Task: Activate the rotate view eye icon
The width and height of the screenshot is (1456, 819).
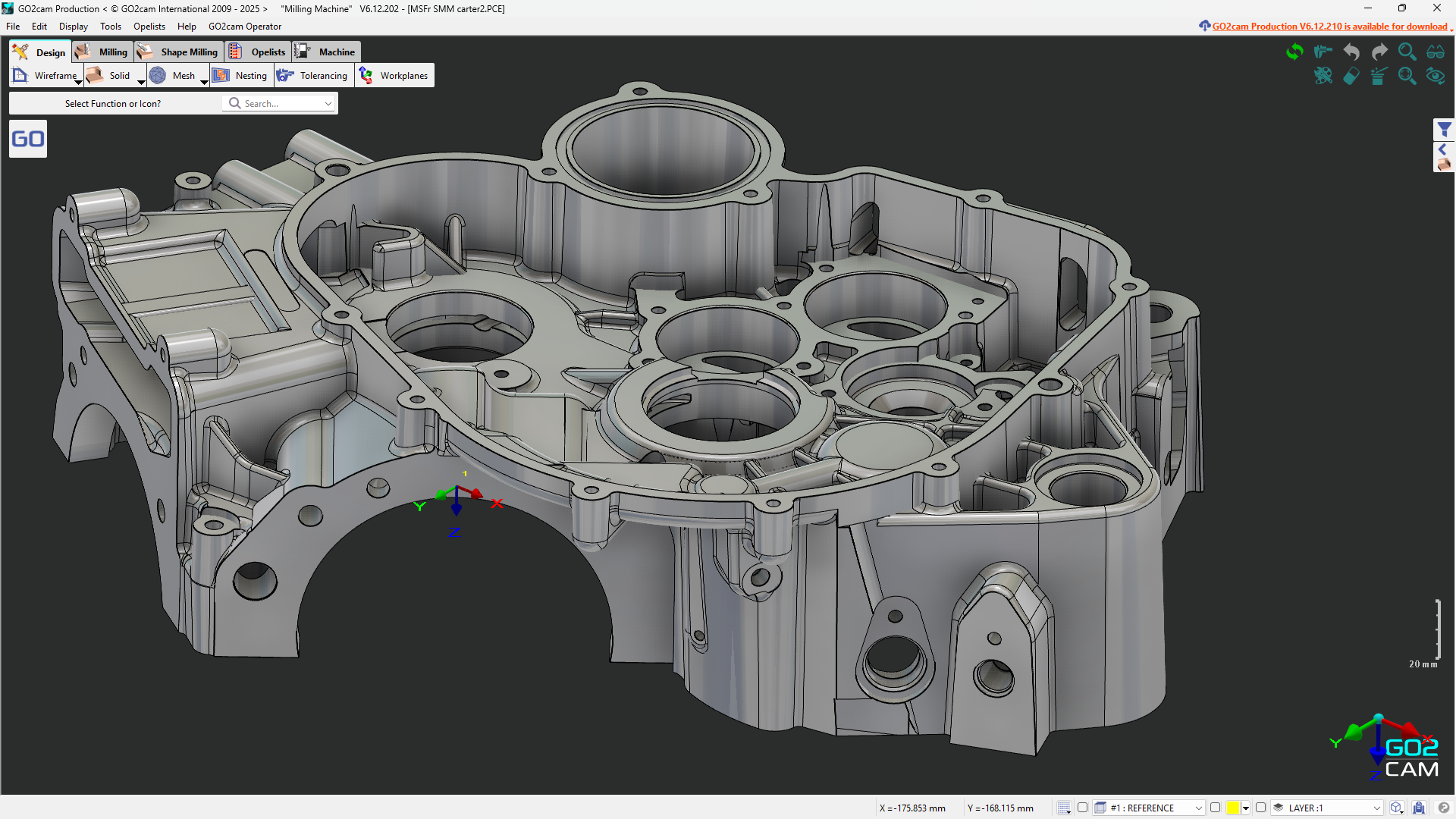Action: click(1436, 76)
